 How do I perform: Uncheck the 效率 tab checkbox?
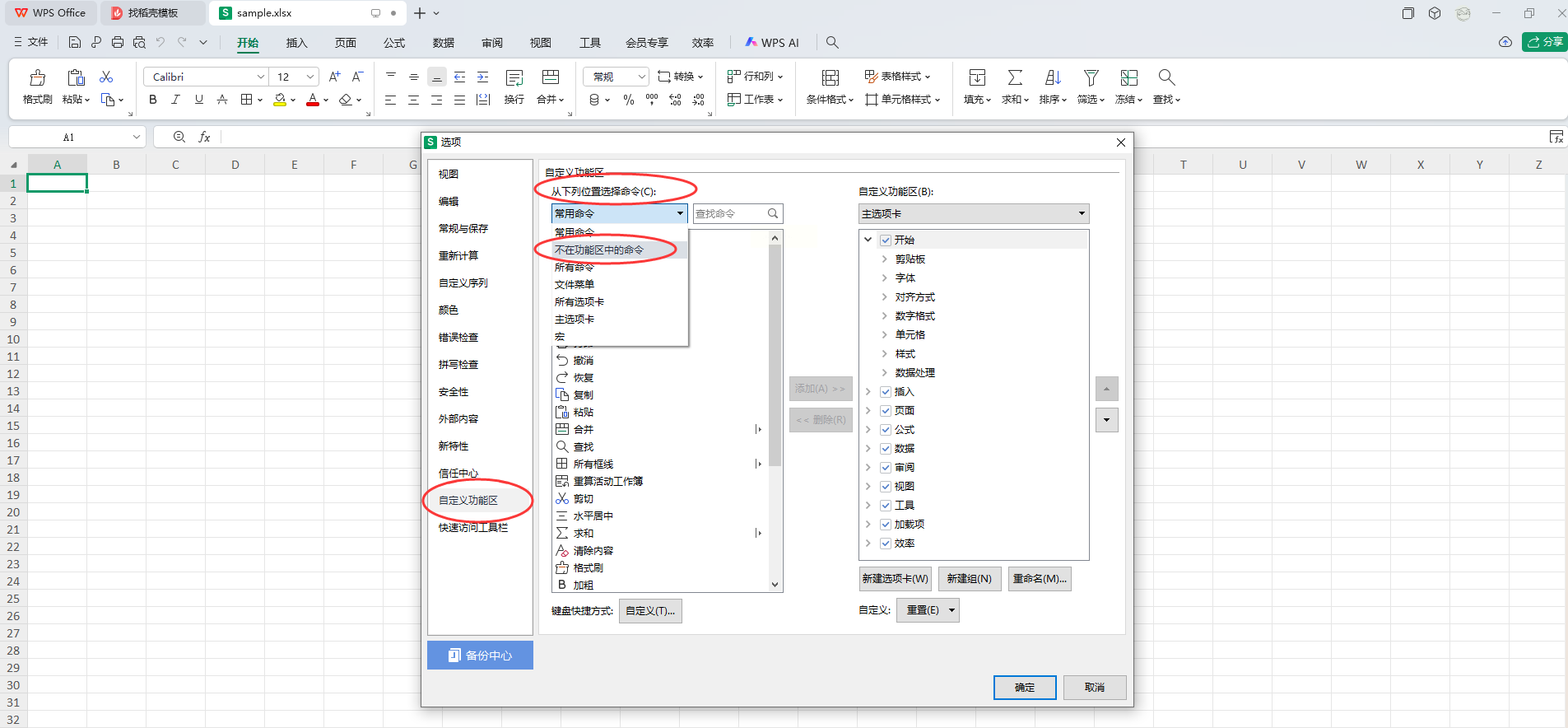click(886, 544)
